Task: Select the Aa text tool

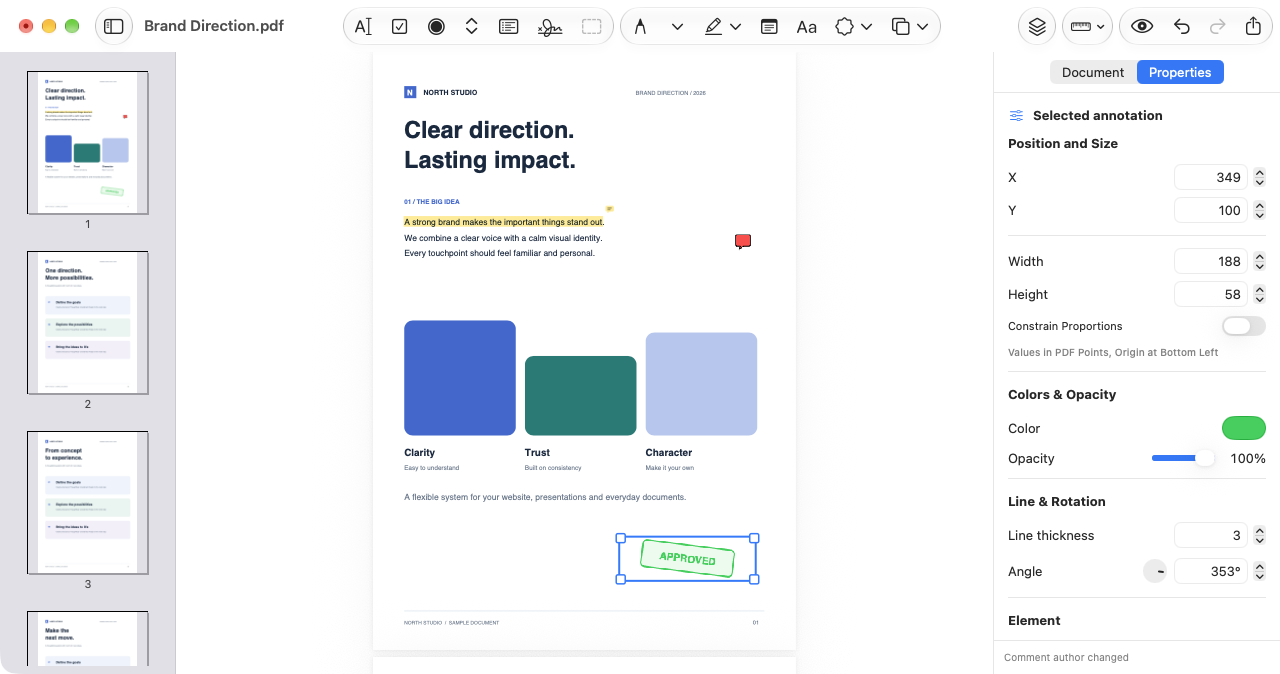Action: 806,27
